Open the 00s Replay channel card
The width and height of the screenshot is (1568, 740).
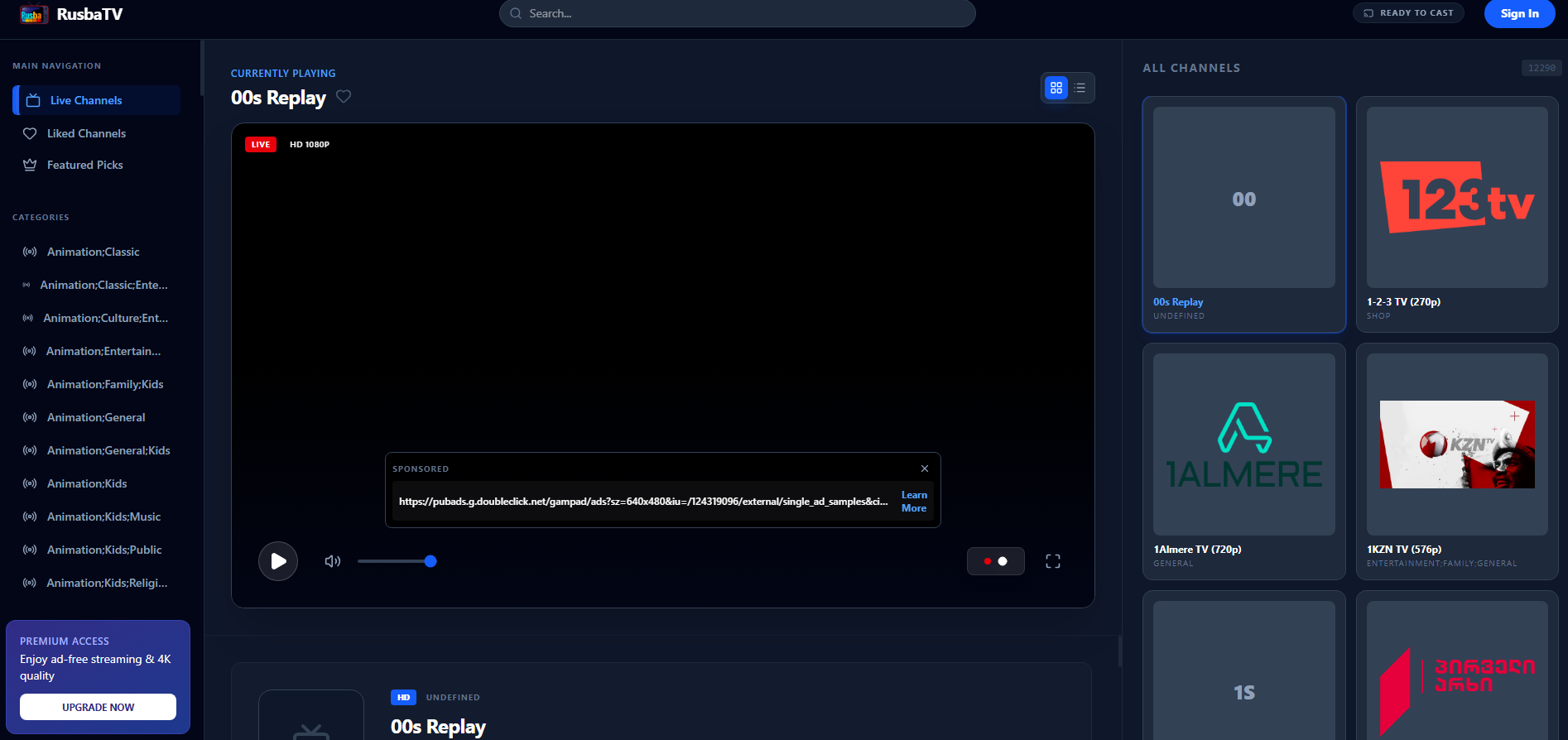click(x=1244, y=214)
